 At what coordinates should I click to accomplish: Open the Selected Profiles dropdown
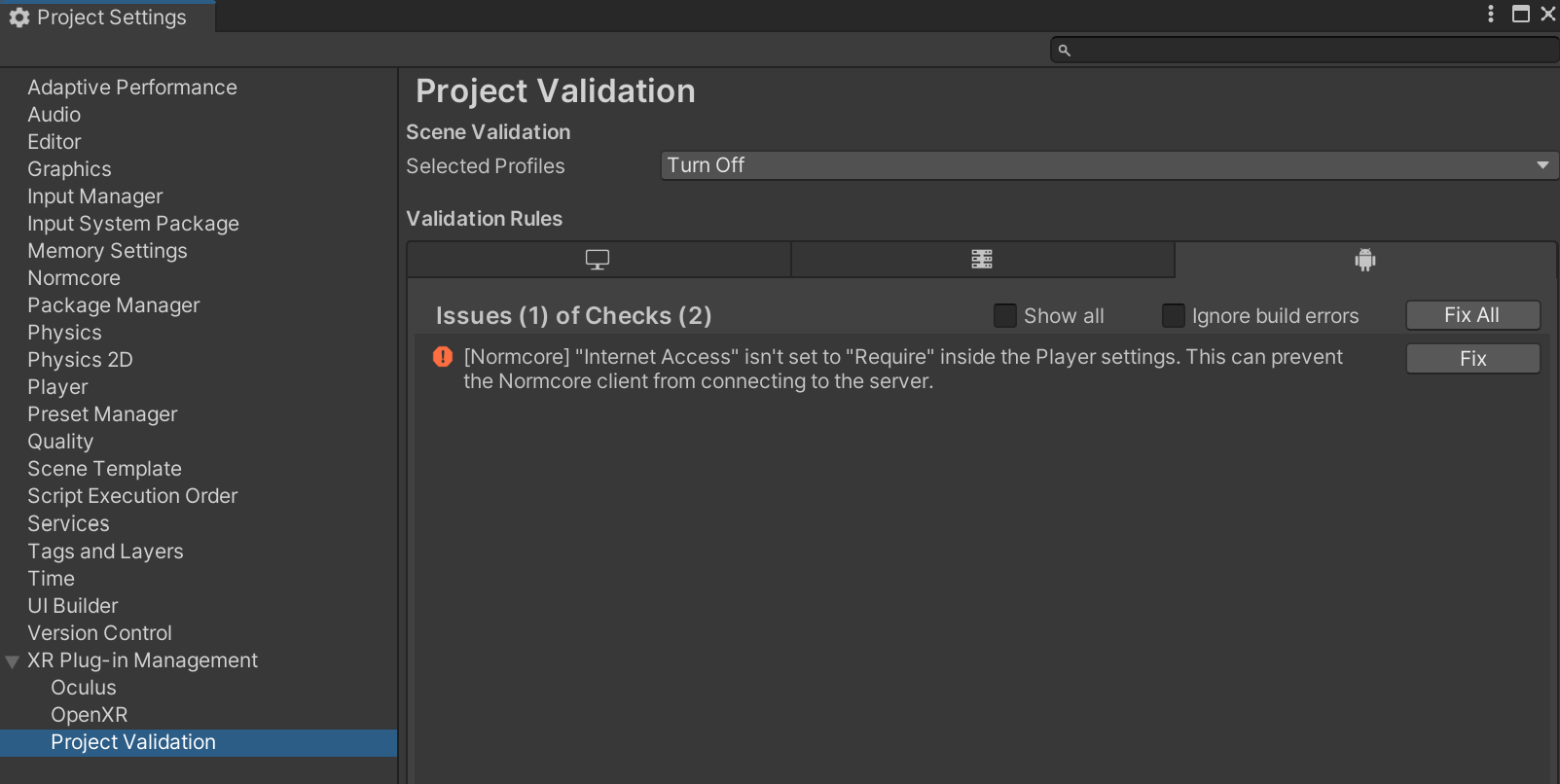[1109, 165]
